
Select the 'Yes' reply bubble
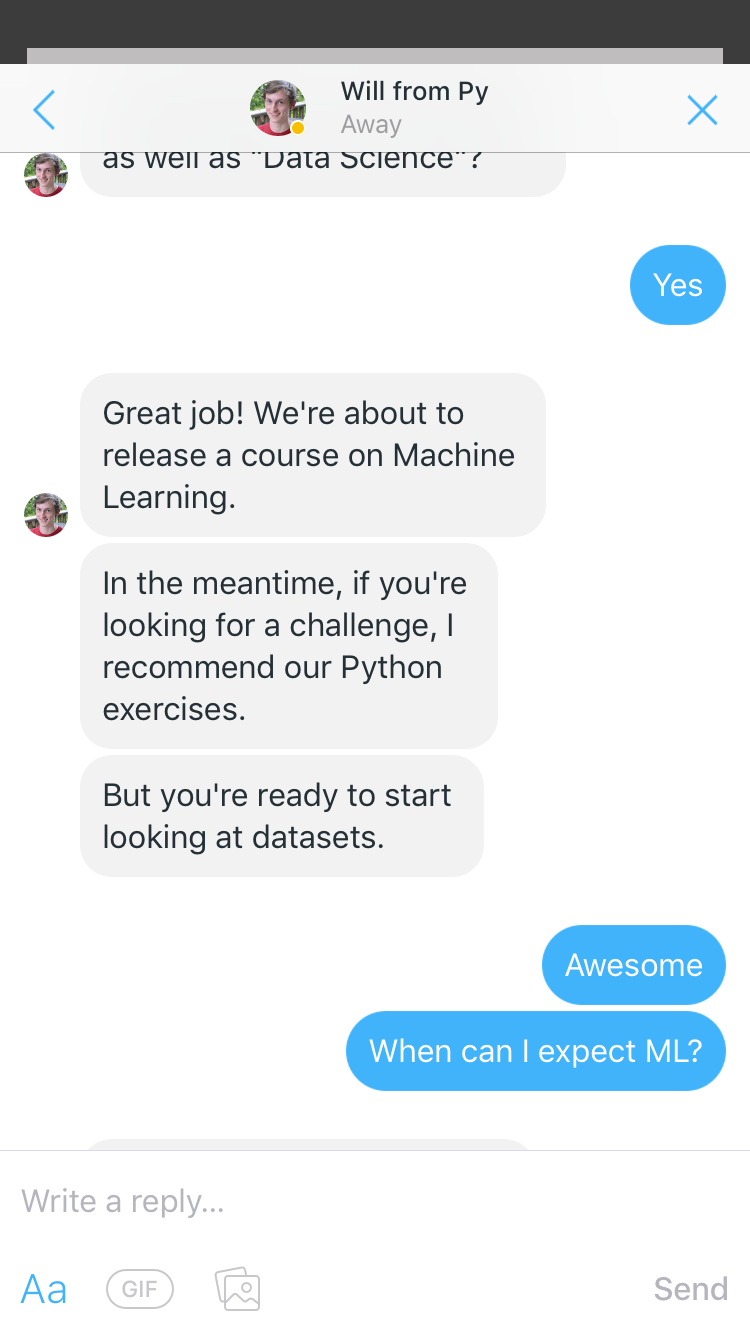pyautogui.click(x=677, y=285)
